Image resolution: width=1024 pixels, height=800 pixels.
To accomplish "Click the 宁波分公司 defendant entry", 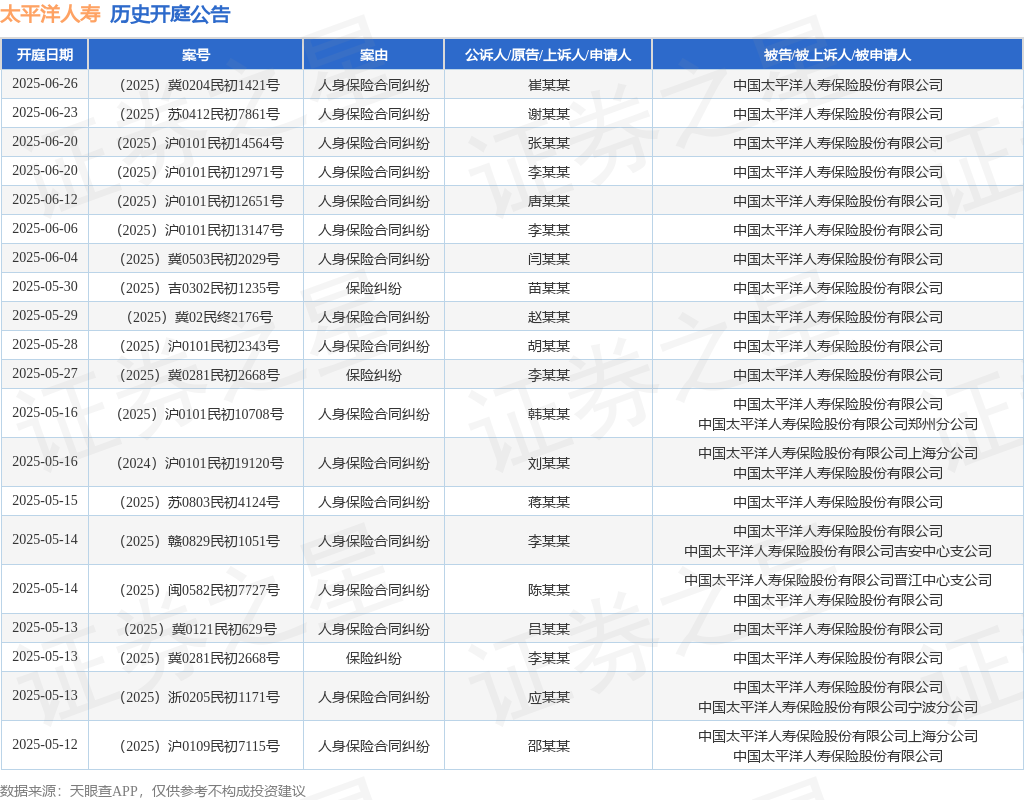I will tap(838, 707).
